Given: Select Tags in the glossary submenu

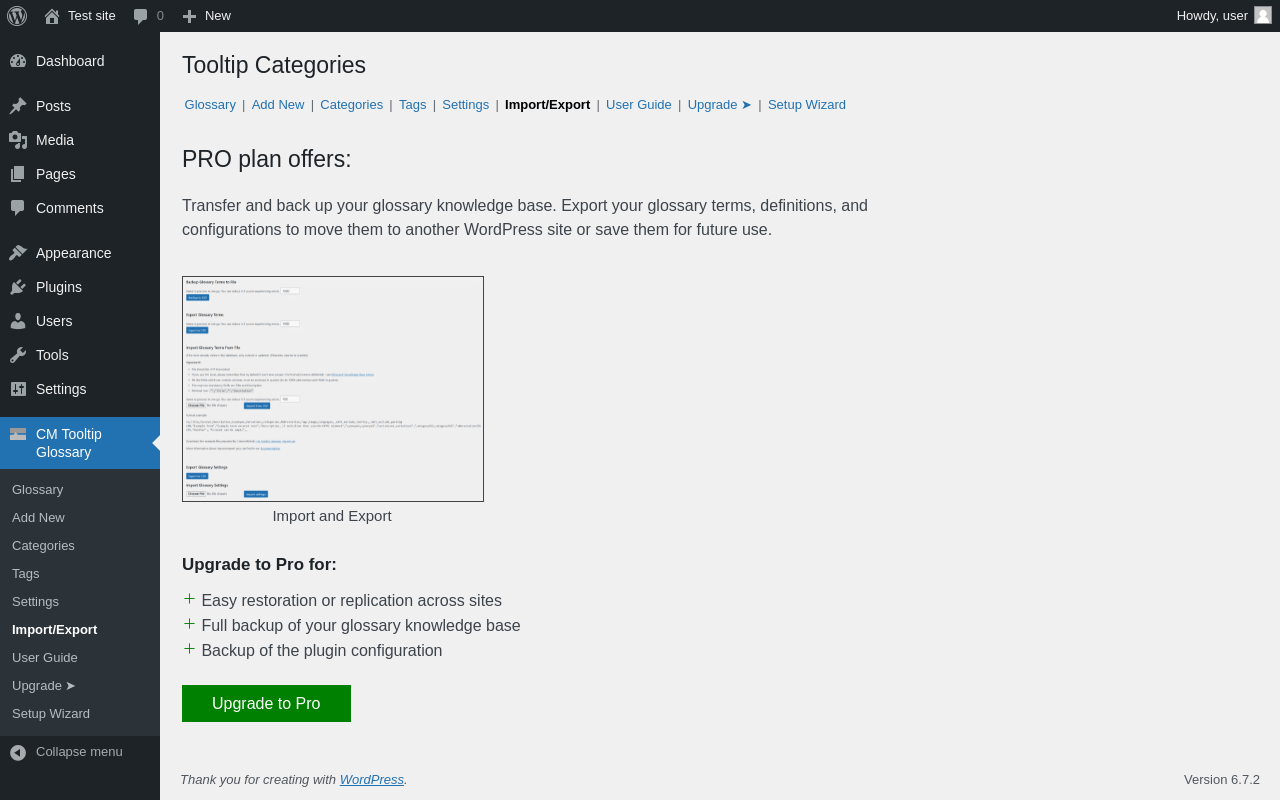Looking at the screenshot, I should 26,574.
